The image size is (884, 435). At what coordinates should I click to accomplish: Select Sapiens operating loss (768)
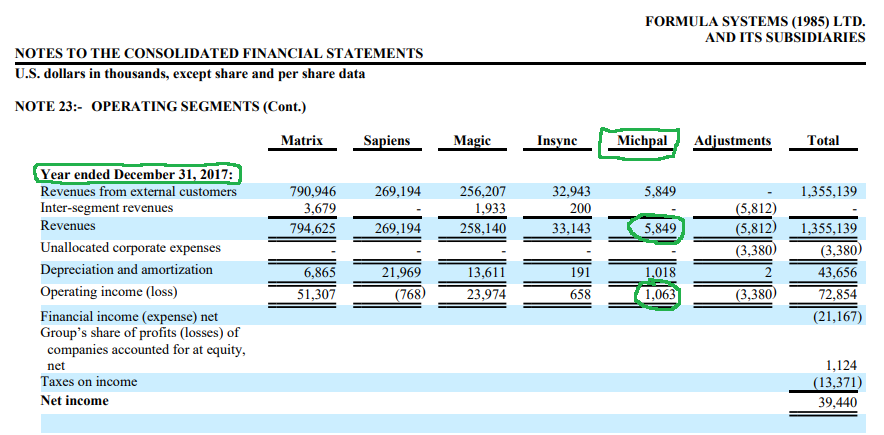(x=409, y=294)
